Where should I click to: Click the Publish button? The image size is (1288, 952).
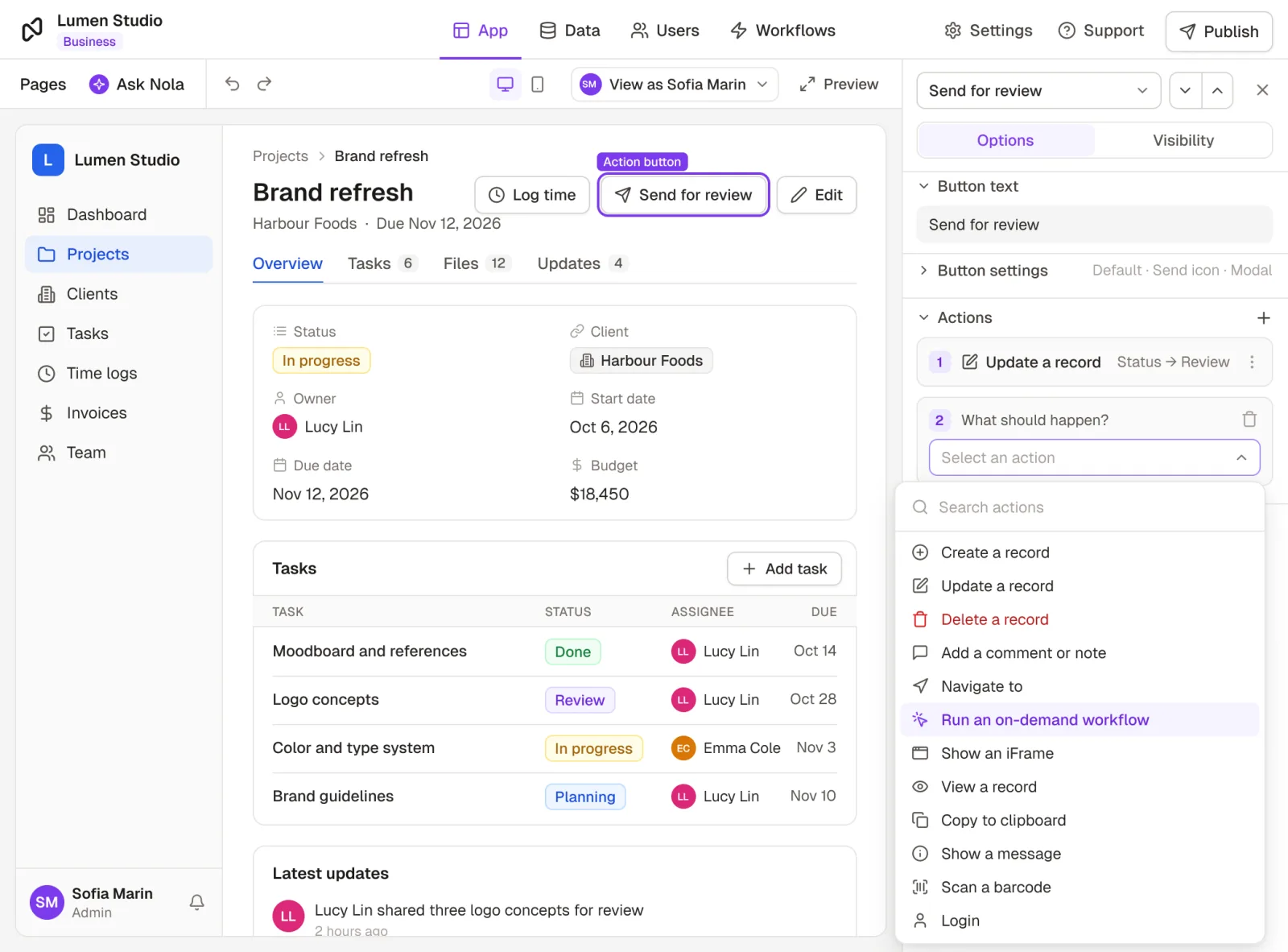coord(1219,31)
